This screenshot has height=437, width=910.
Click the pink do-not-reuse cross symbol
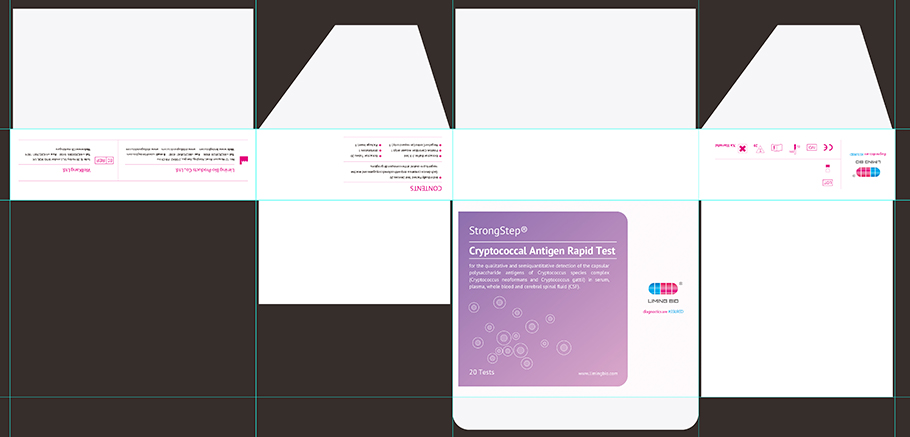click(742, 148)
